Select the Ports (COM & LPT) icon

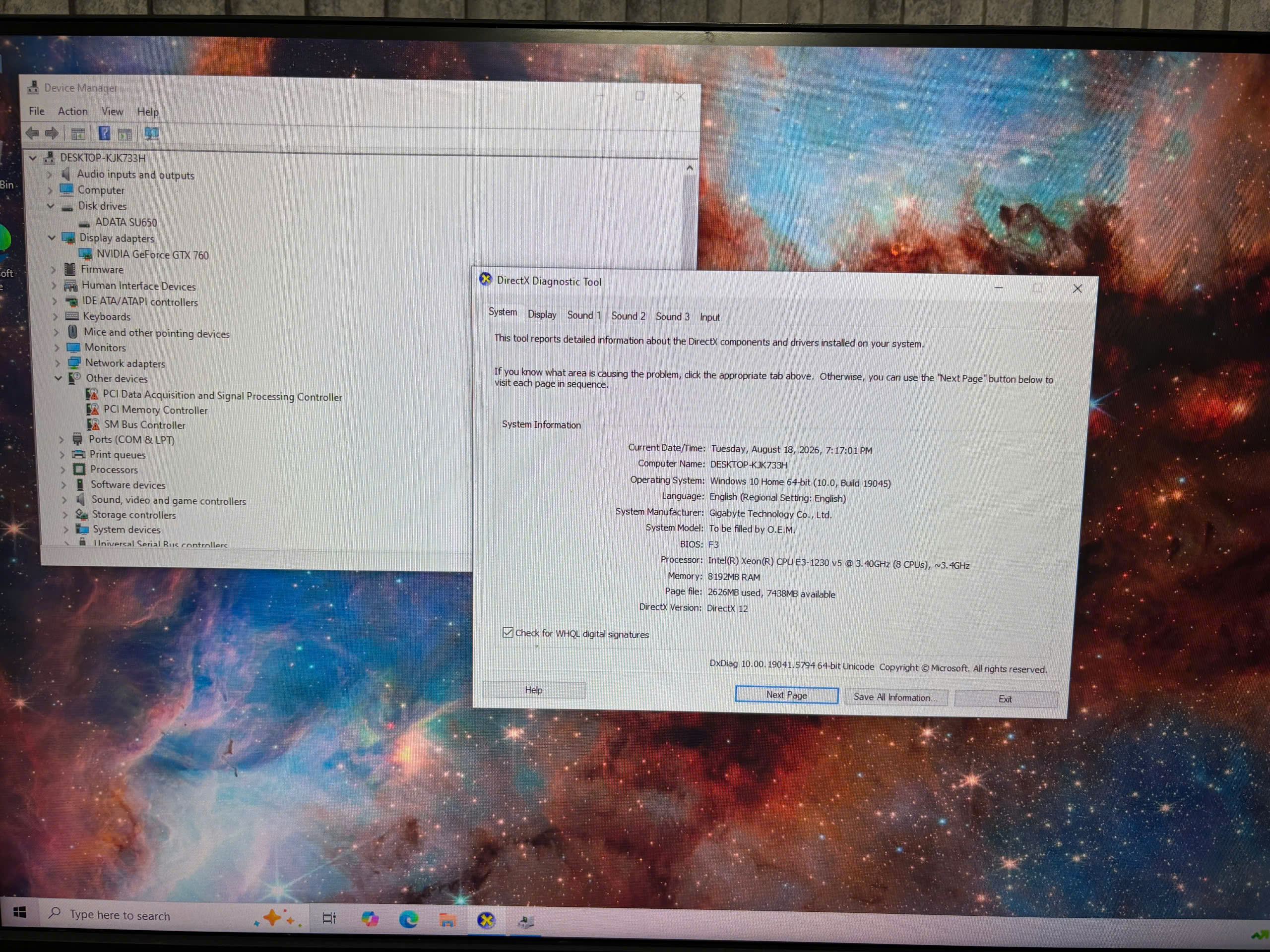click(x=77, y=439)
